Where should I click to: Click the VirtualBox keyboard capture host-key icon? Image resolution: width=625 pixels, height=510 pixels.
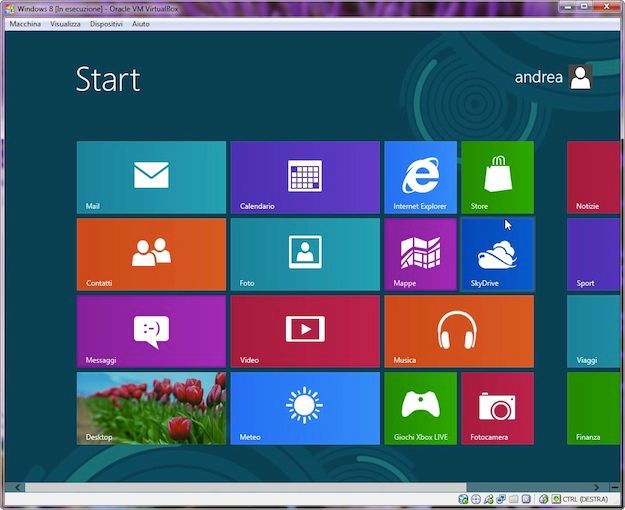556,499
